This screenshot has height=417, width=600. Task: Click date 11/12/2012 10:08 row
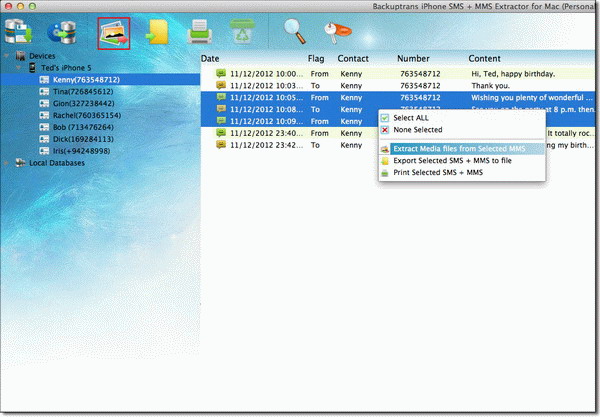(x=266, y=109)
